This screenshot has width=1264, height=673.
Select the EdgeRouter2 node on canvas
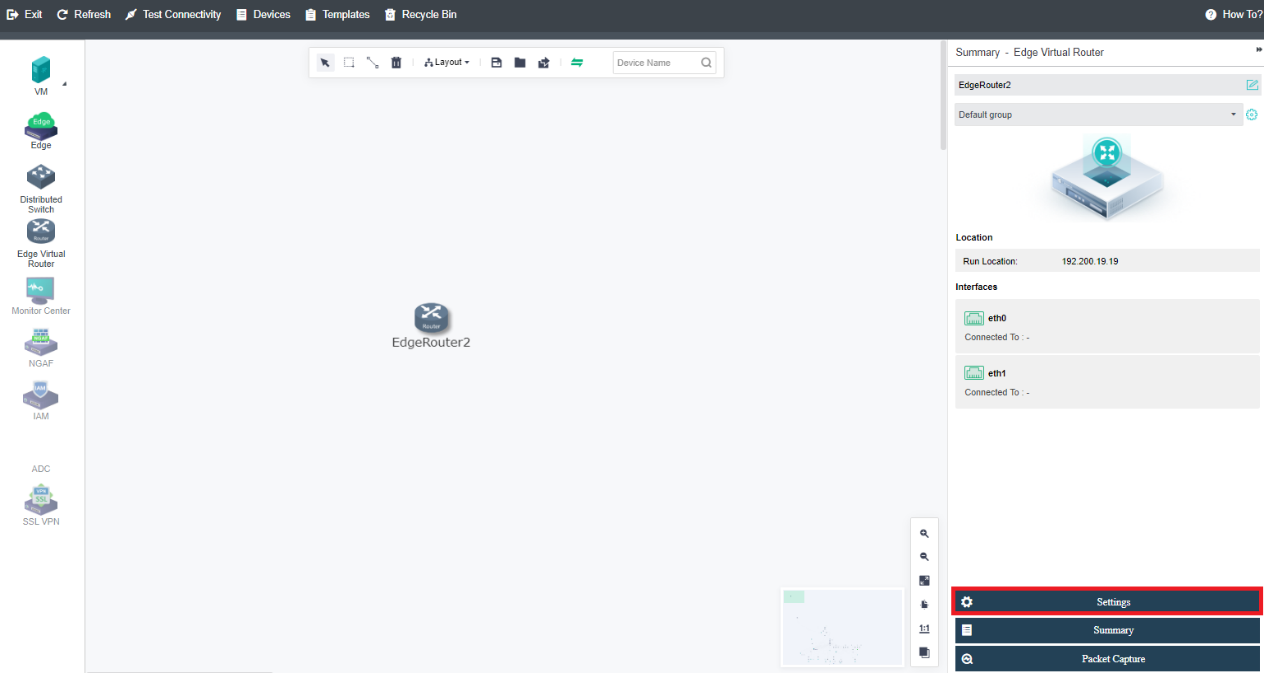(x=431, y=319)
